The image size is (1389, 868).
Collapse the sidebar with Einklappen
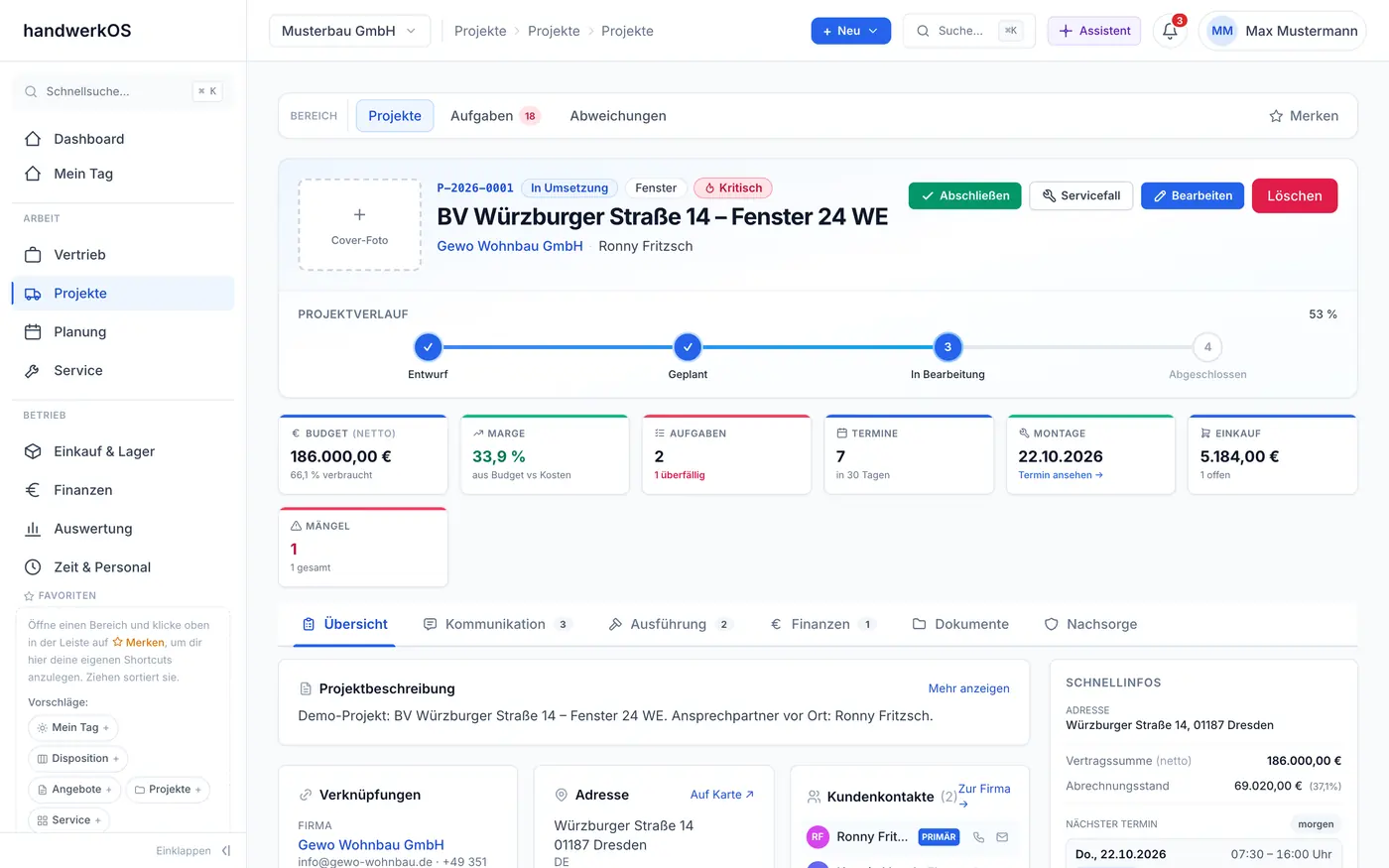(x=193, y=851)
